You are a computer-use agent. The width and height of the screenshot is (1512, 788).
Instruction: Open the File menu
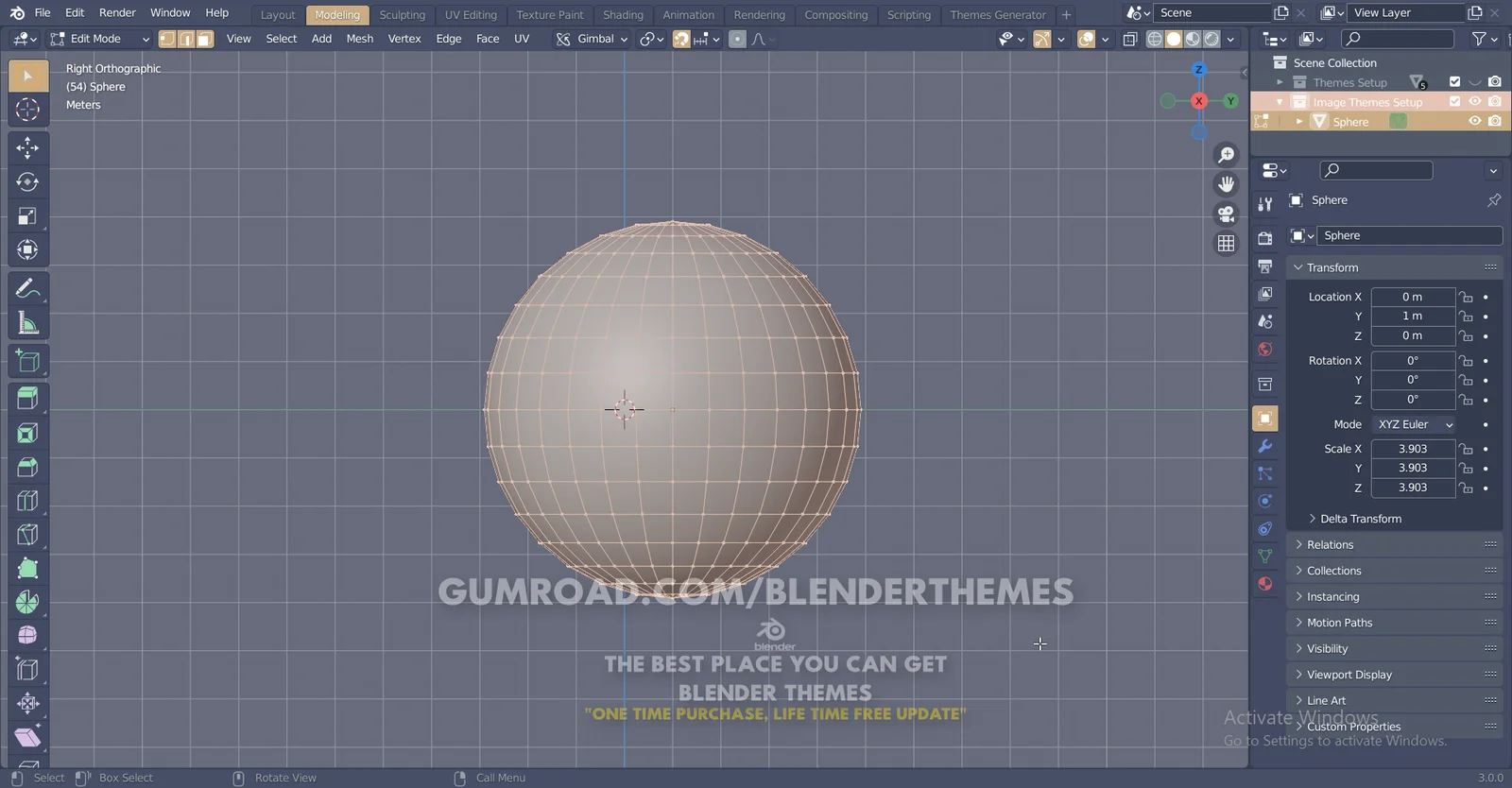pyautogui.click(x=43, y=12)
